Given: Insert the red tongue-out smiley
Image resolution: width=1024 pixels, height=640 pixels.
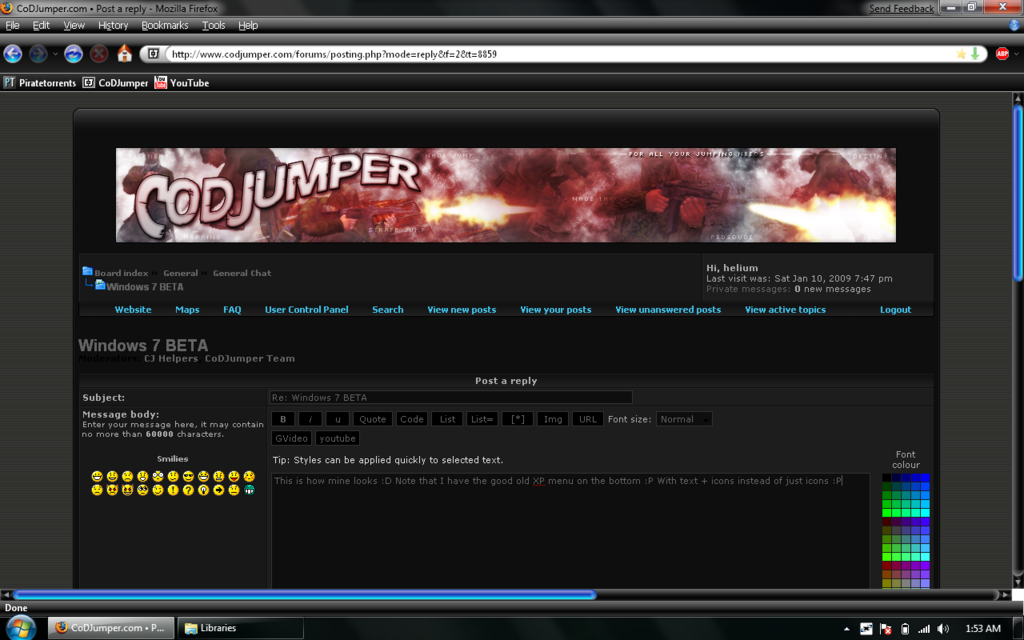Looking at the screenshot, I should [x=234, y=476].
